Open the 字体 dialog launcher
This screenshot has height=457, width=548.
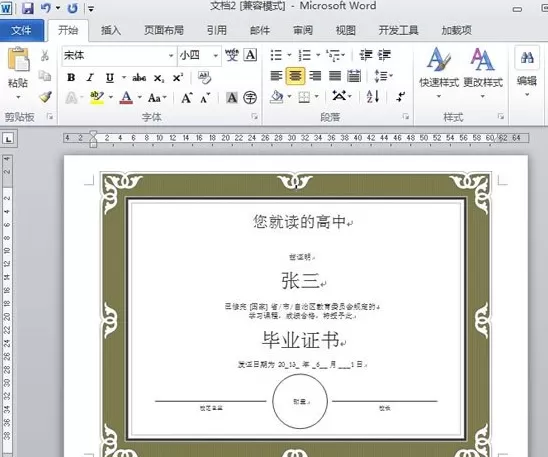click(254, 116)
